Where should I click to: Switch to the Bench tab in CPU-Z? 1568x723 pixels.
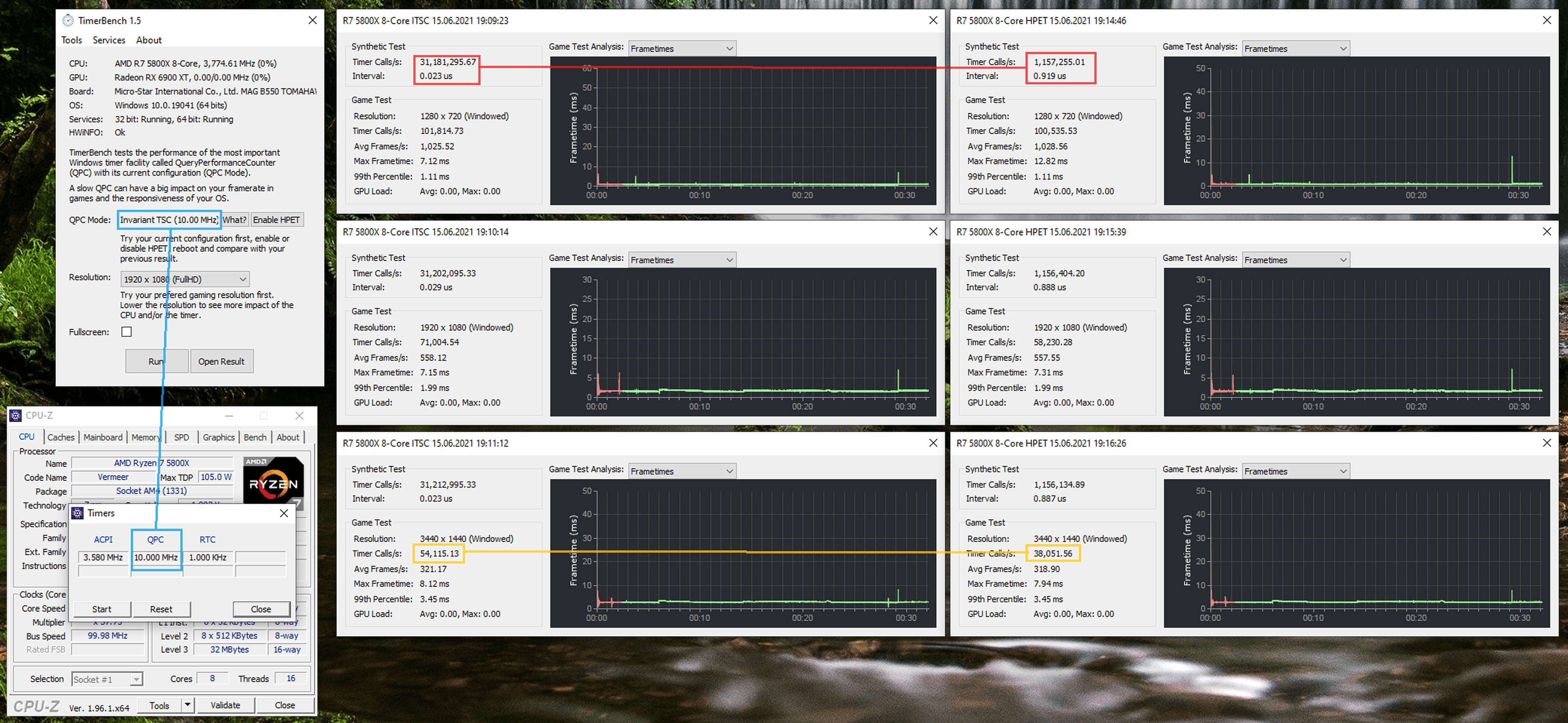click(255, 437)
